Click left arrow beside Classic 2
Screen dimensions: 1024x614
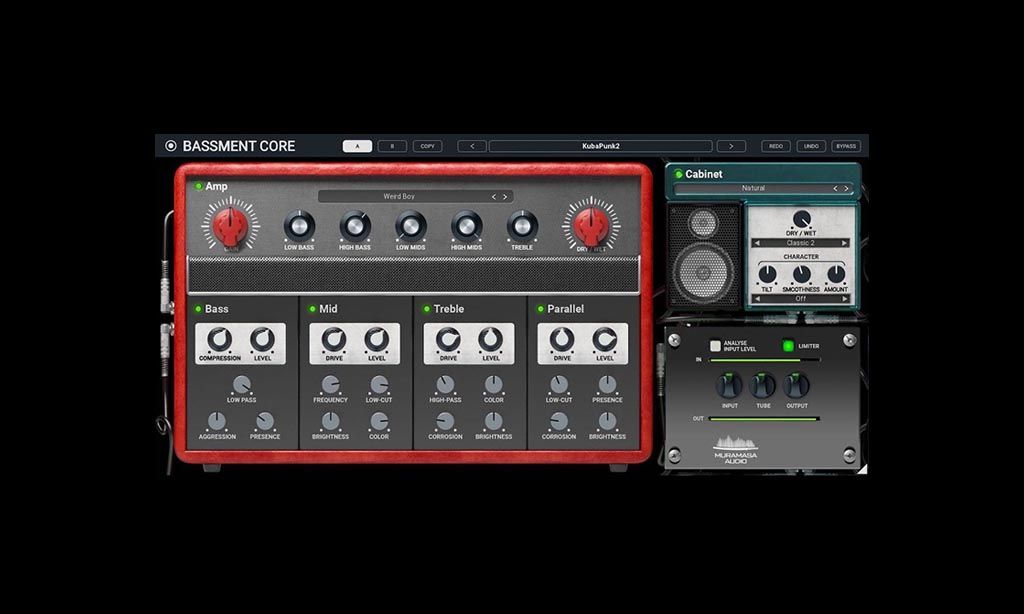[757, 243]
